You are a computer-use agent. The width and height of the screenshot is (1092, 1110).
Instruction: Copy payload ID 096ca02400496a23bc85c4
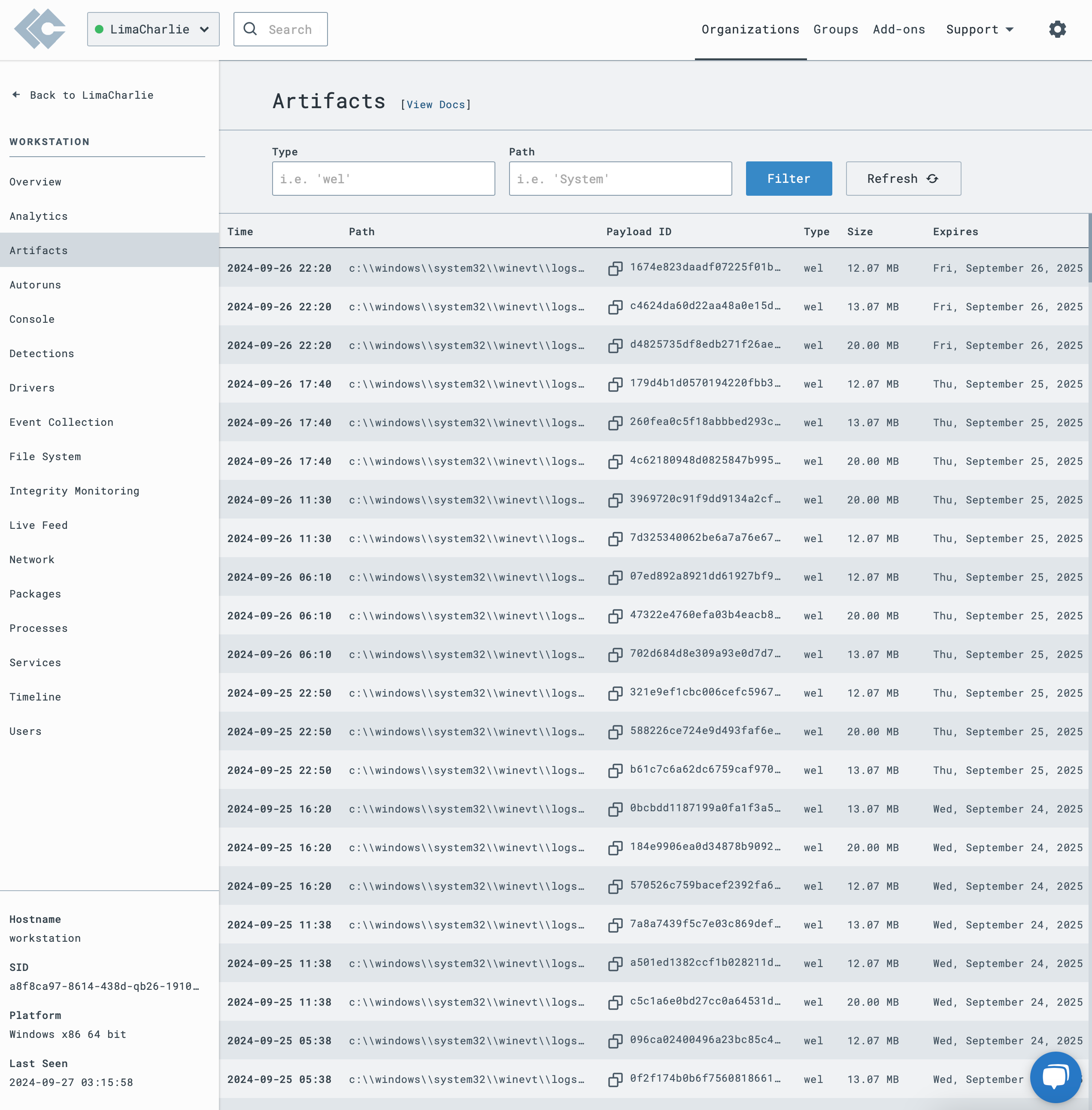(616, 1040)
